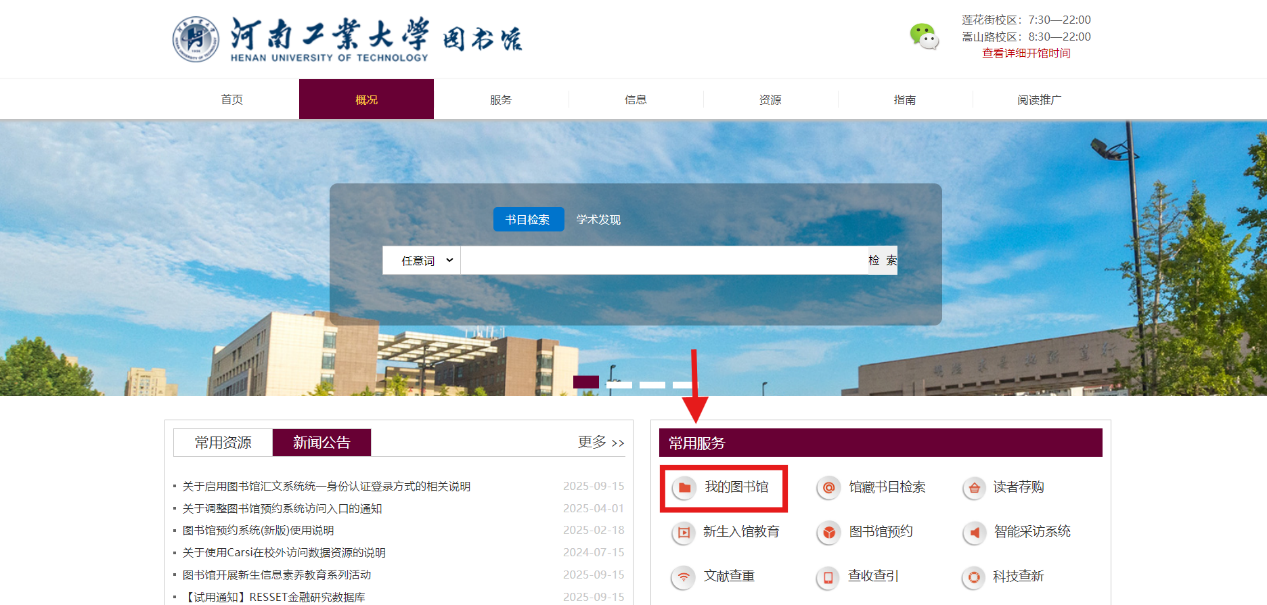The image size is (1267, 605).
Task: Open the 资源 navigation menu
Action: click(x=770, y=100)
